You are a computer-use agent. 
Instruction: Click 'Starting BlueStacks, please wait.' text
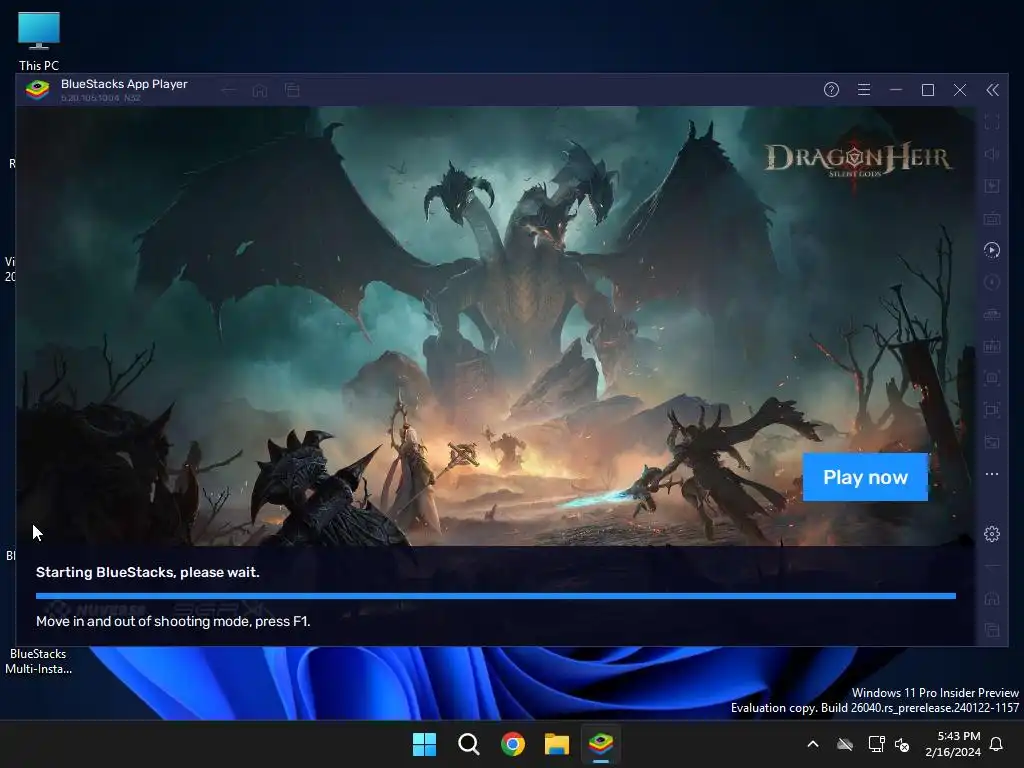pos(148,573)
